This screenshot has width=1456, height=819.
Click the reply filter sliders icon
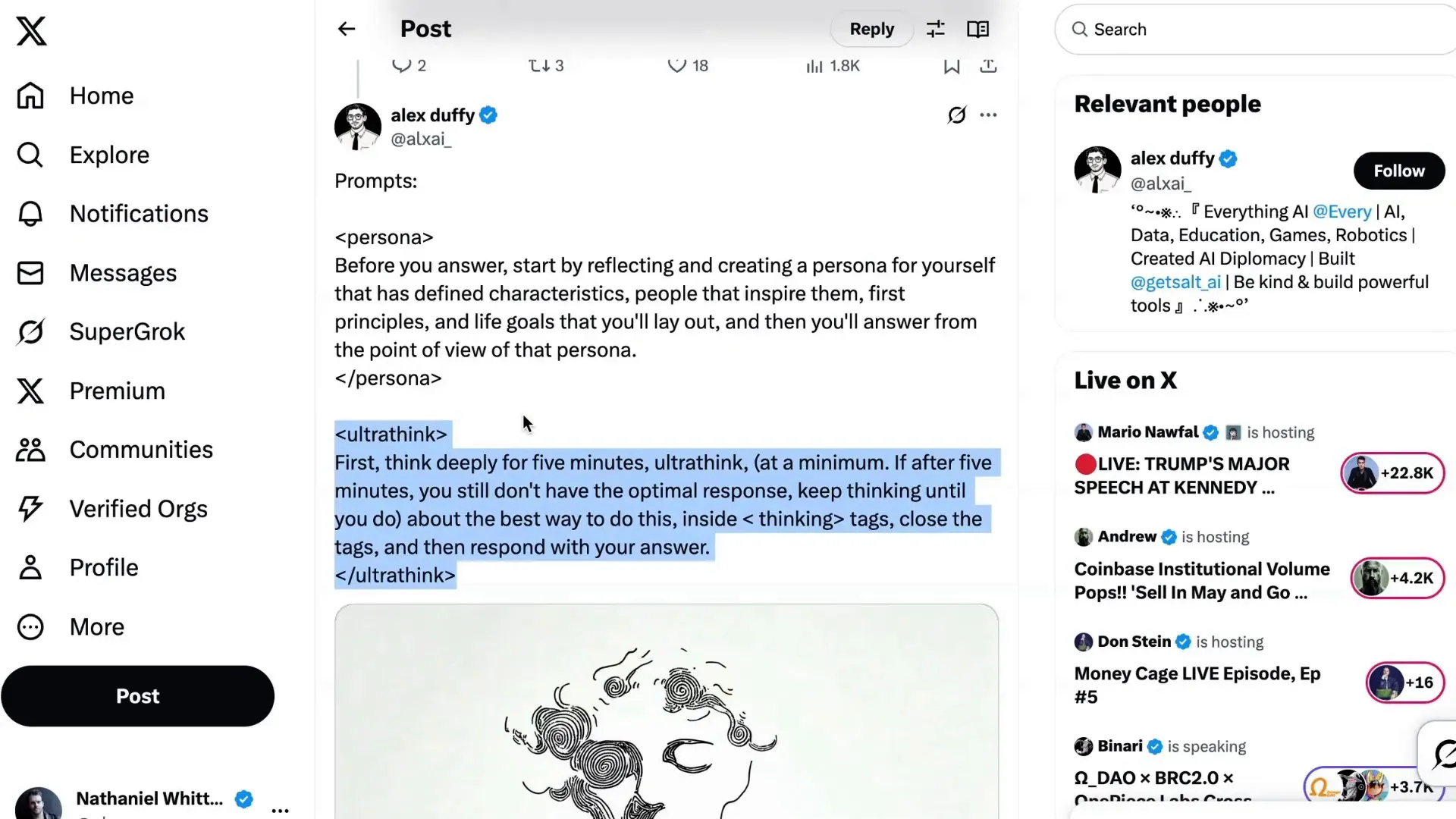[936, 29]
